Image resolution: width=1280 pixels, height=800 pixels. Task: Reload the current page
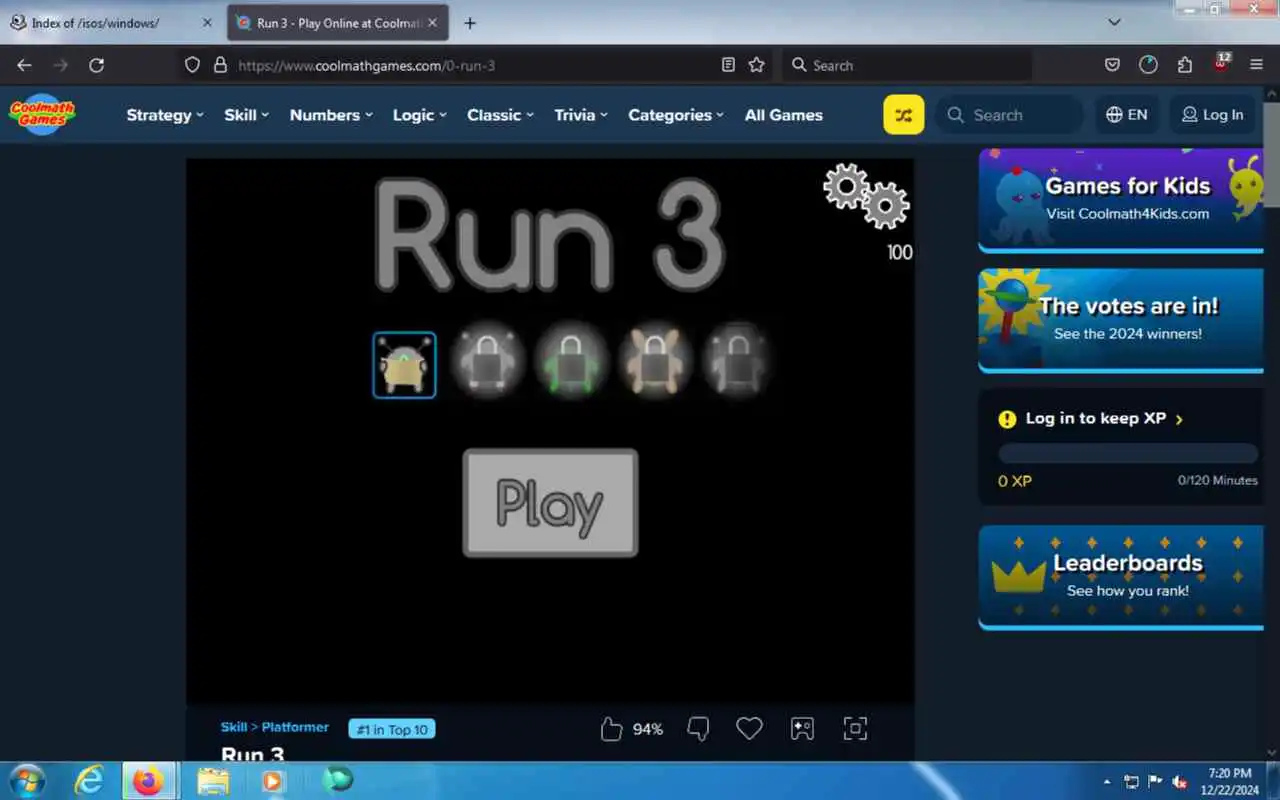[96, 65]
